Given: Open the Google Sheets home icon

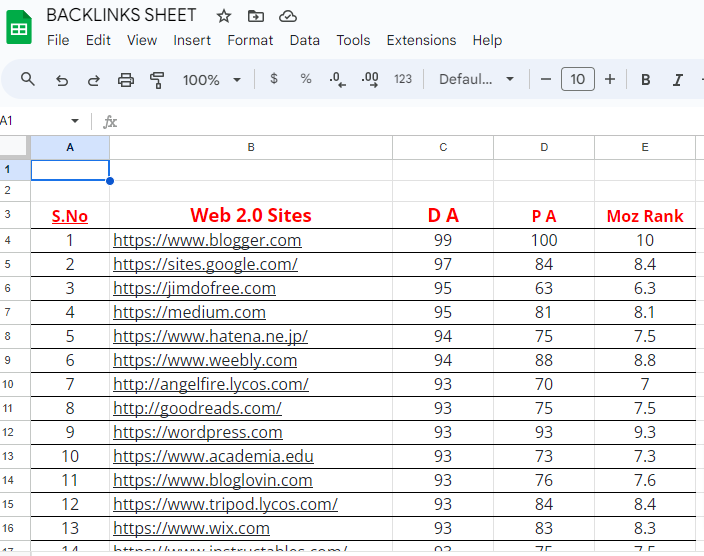Looking at the screenshot, I should coord(19,28).
